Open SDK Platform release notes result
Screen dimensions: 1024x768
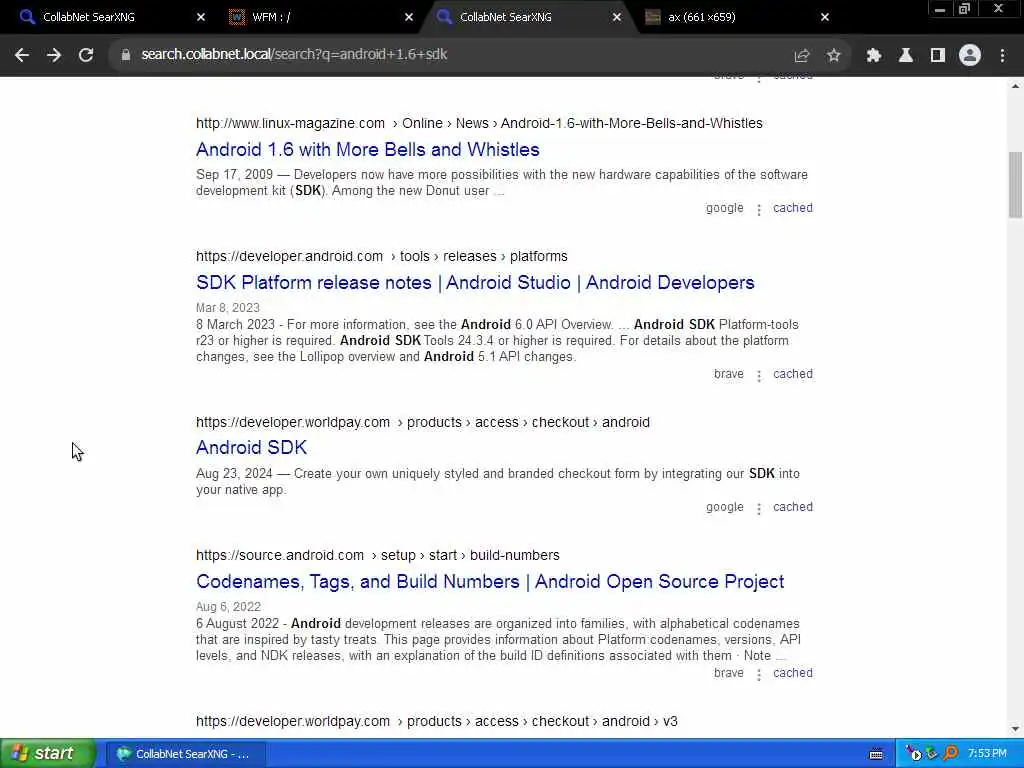tap(475, 283)
